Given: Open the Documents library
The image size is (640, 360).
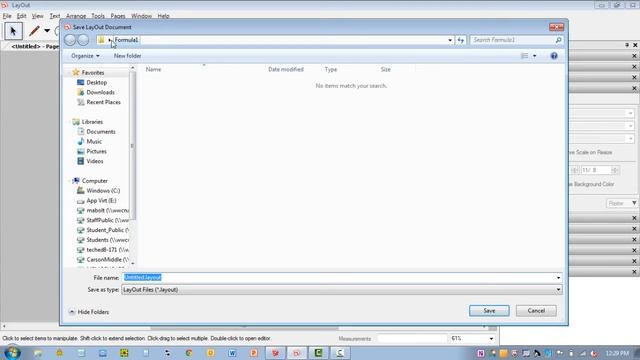Looking at the screenshot, I should click(101, 131).
